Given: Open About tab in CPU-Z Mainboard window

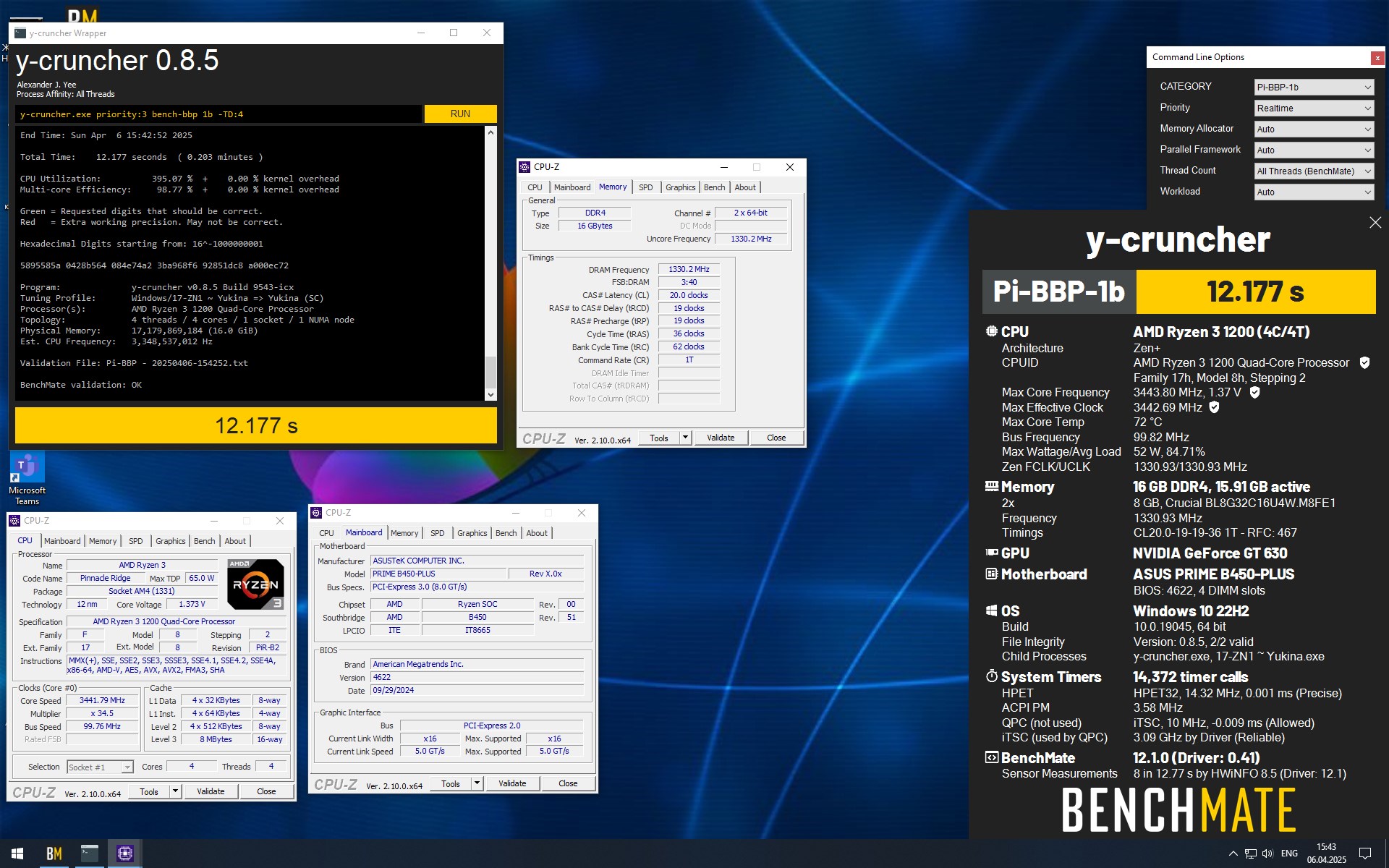Looking at the screenshot, I should coord(537,533).
